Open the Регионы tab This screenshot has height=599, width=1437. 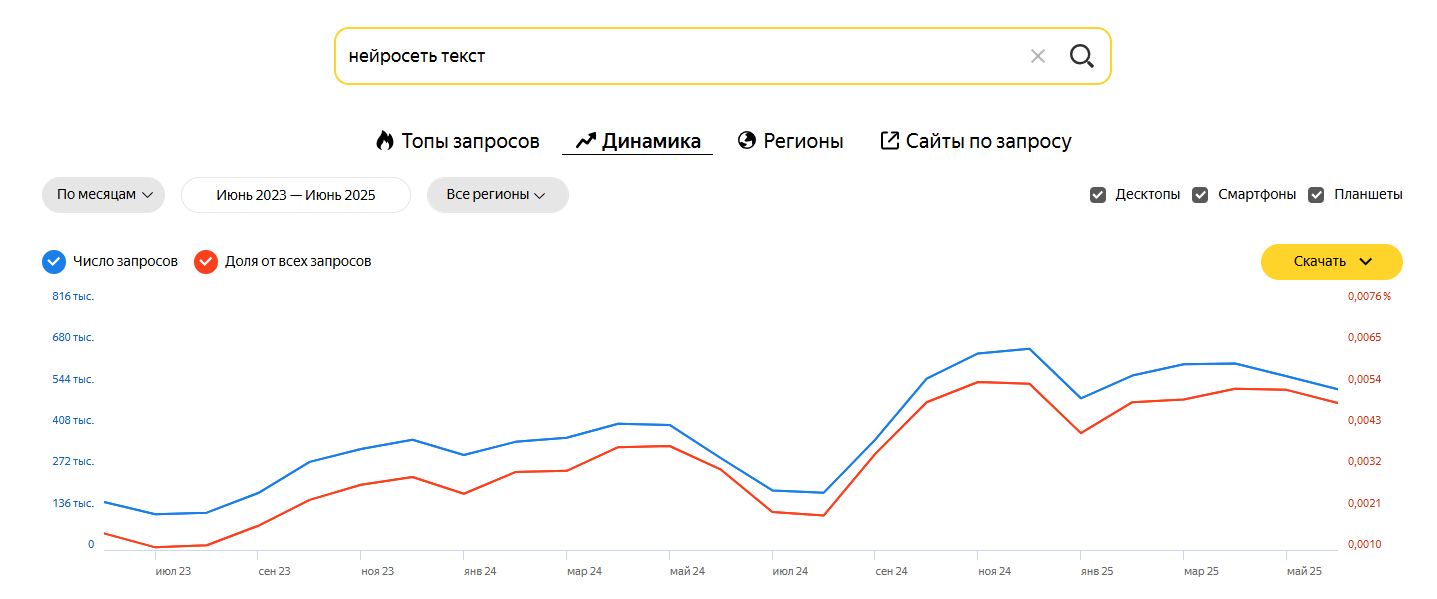803,141
